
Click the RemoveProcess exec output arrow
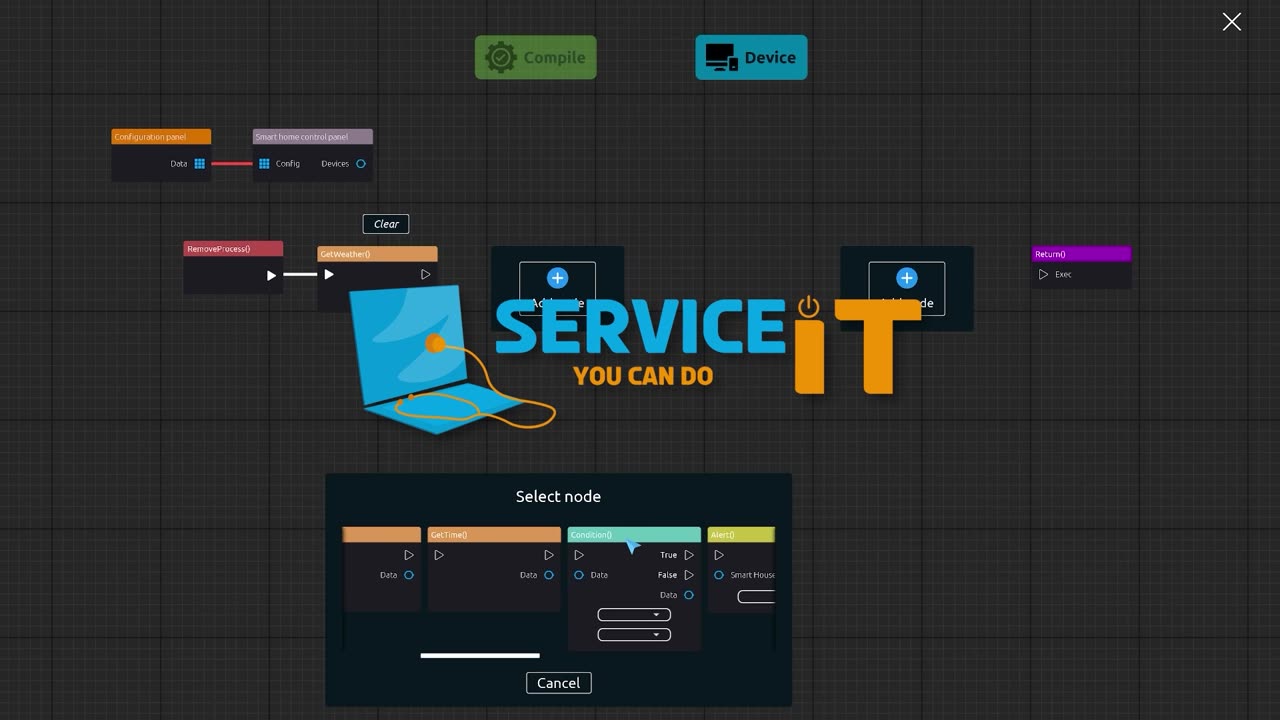coord(271,275)
